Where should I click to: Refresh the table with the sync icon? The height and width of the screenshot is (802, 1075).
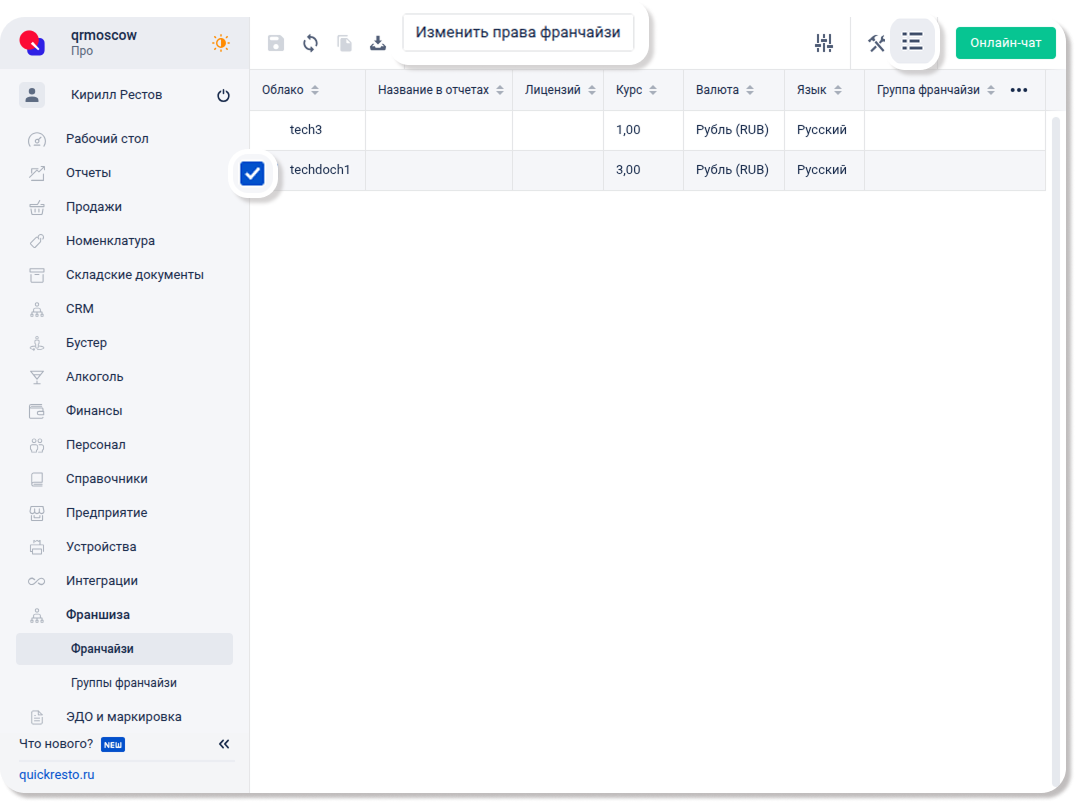point(311,43)
